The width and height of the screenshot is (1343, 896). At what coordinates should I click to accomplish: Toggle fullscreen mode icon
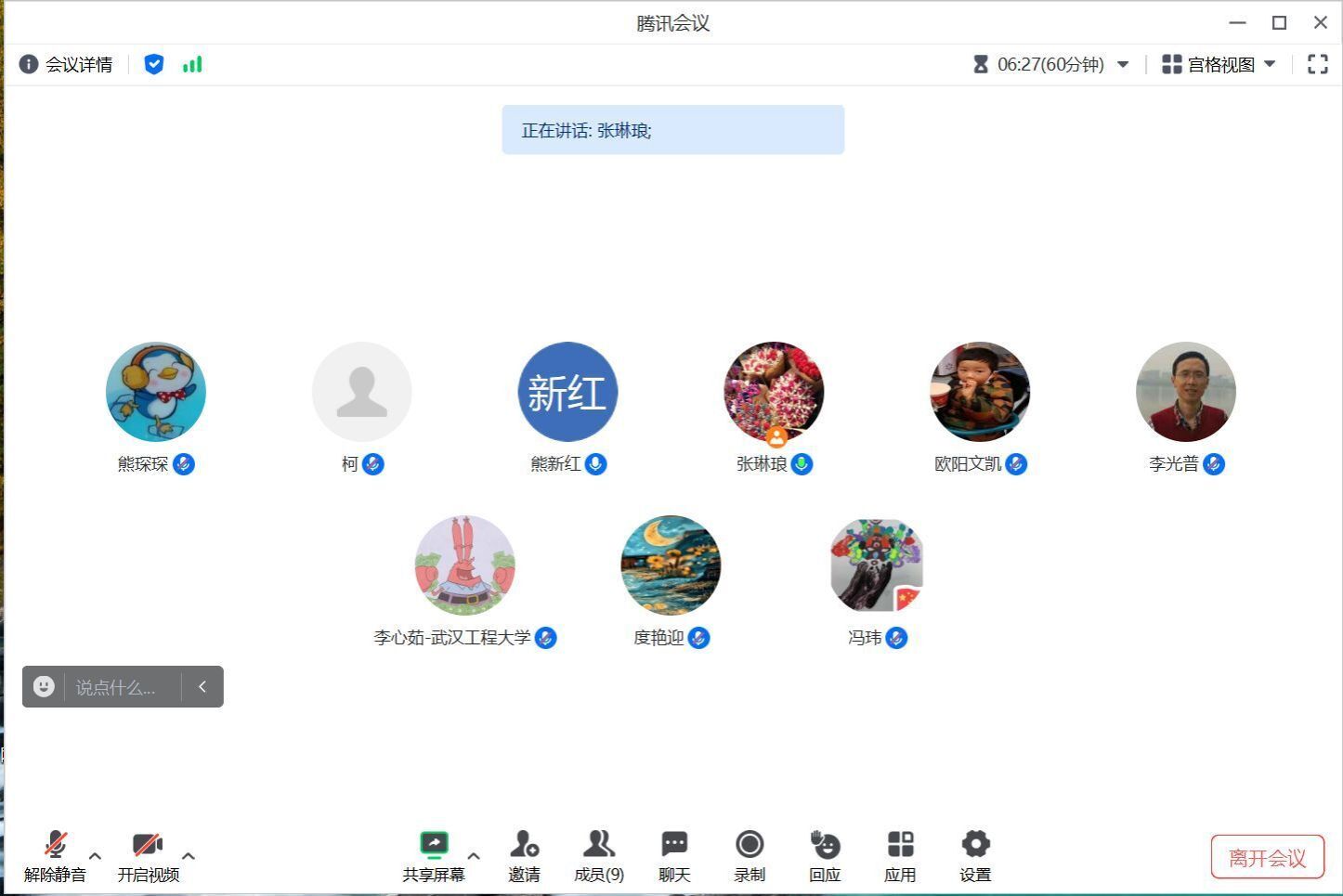(1317, 64)
